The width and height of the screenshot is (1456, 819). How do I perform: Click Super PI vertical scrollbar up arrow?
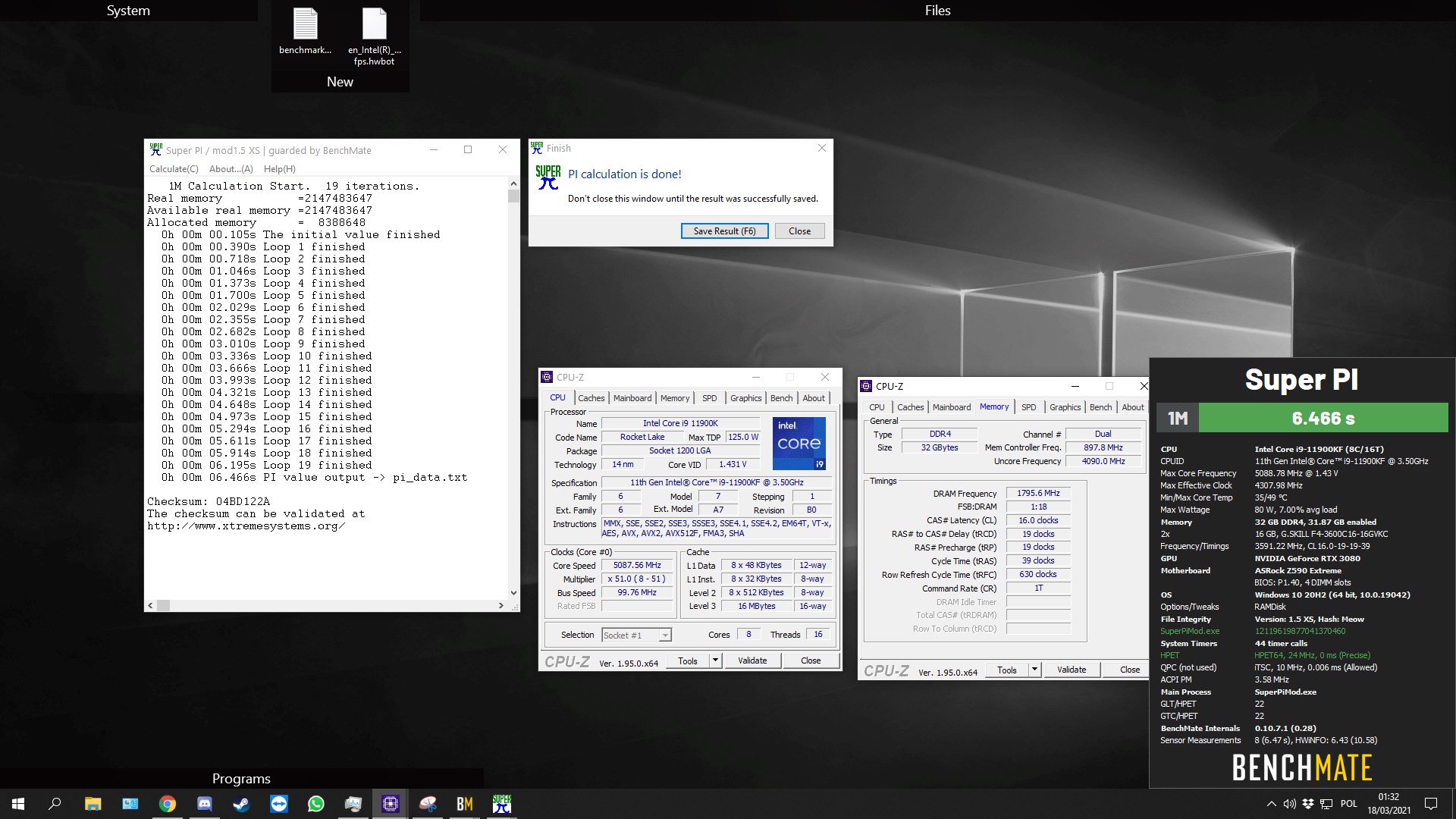(x=513, y=184)
